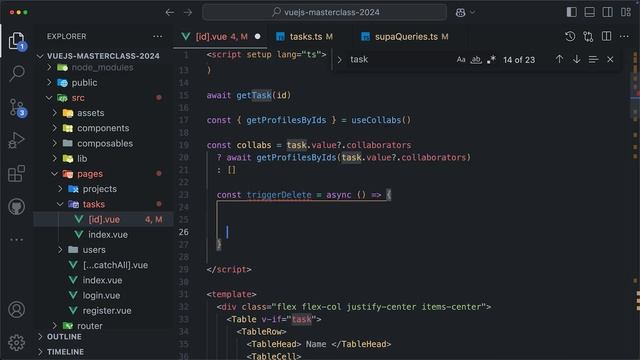Click the editor minimap scrollbar
This screenshot has width=640, height=360.
point(636,204)
